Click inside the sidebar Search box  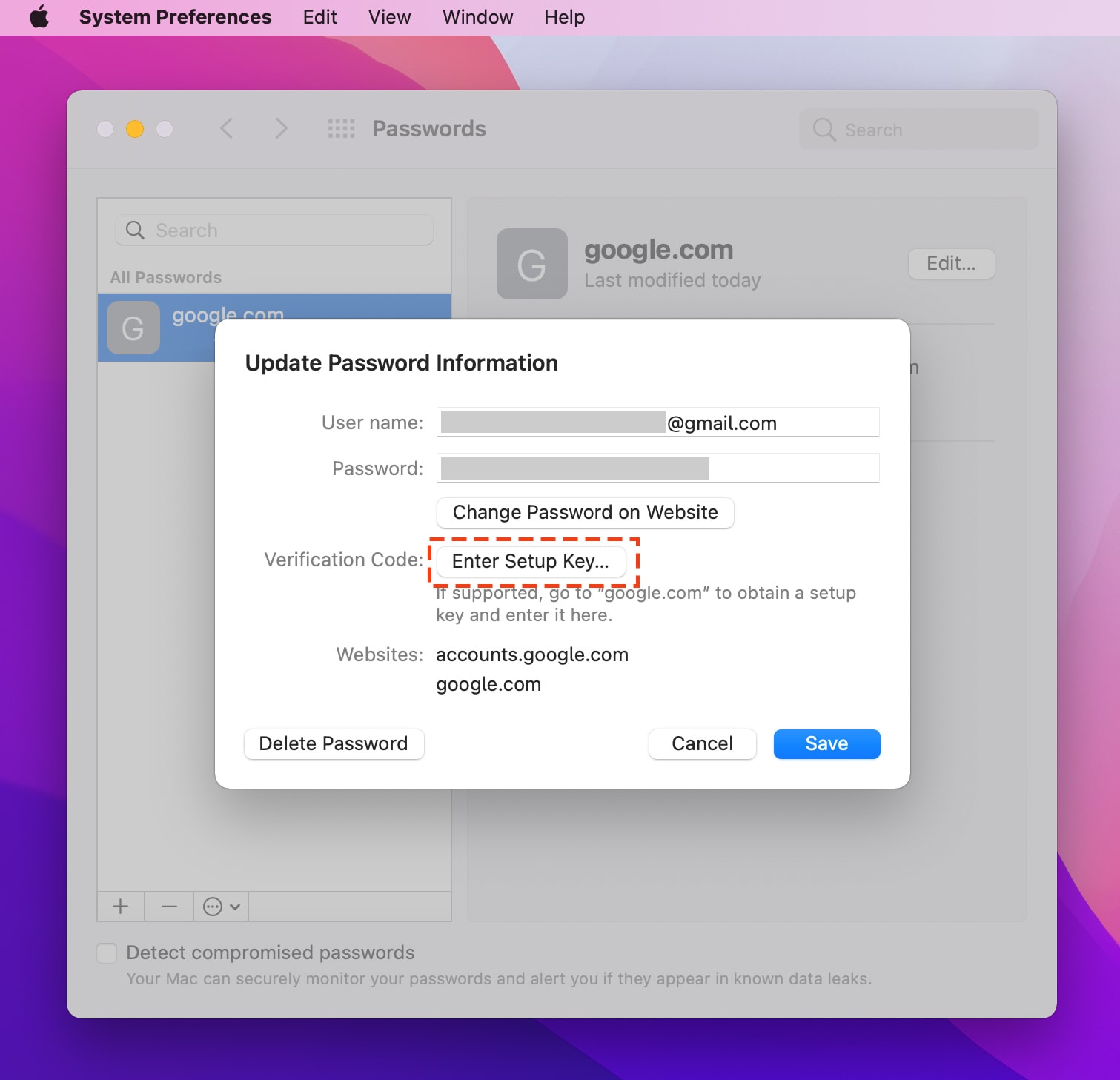tap(273, 230)
